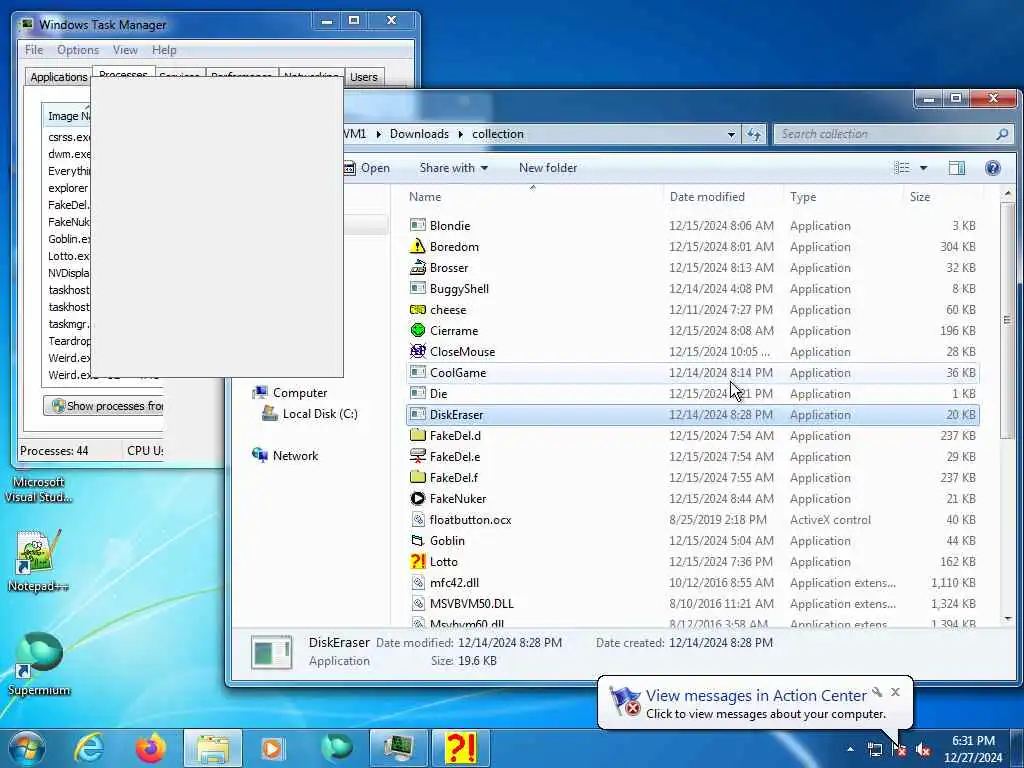This screenshot has width=1024, height=768.
Task: Click the refresh address bar button
Action: (x=754, y=134)
